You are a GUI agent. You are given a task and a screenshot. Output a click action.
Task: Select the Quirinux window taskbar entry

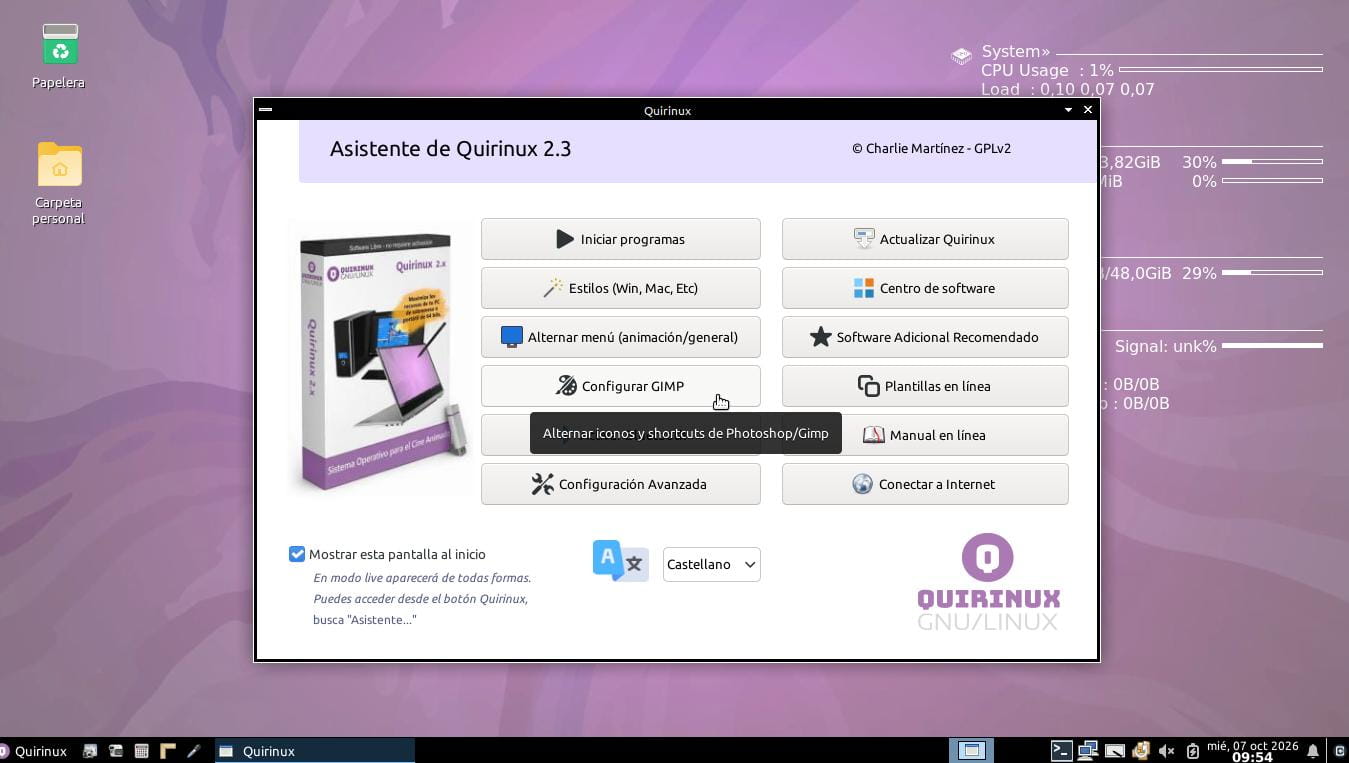click(315, 751)
